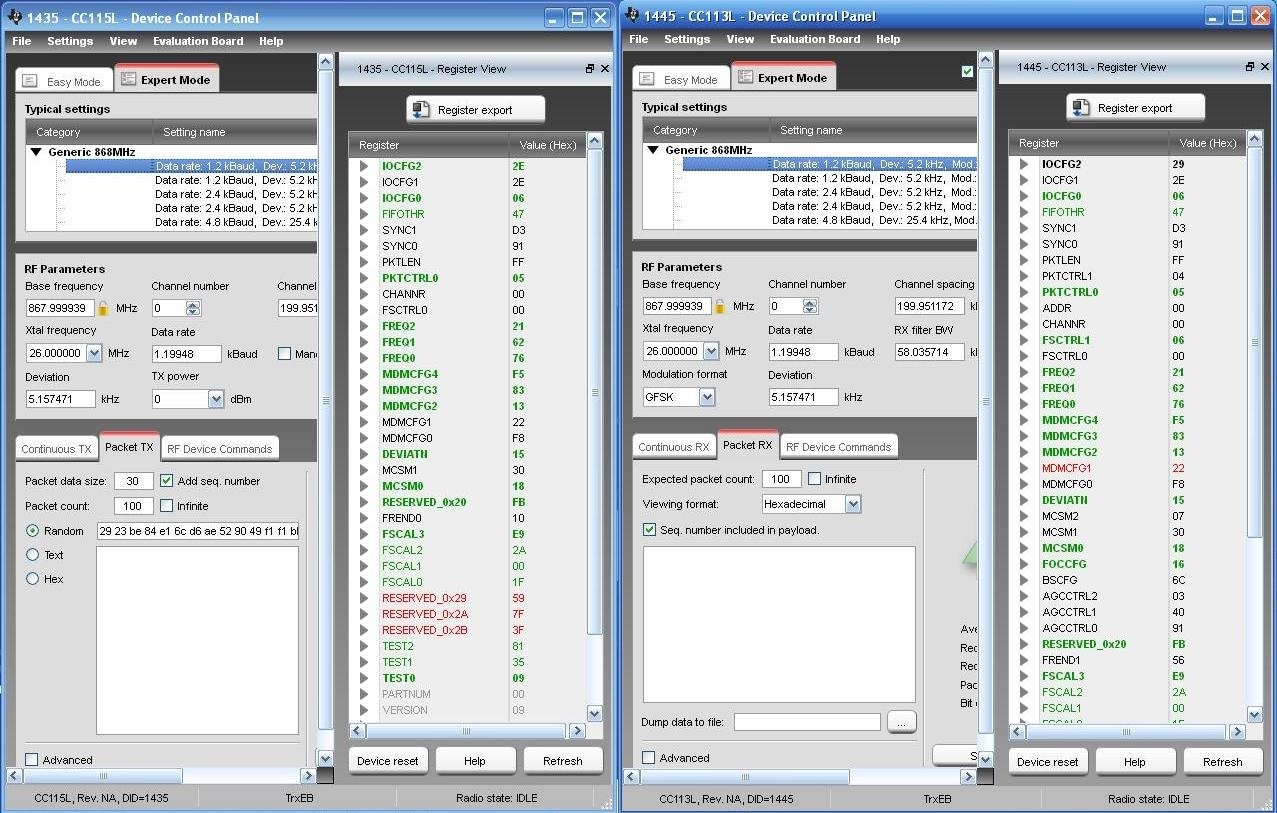Image resolution: width=1277 pixels, height=813 pixels.
Task: Toggle Advanced checkbox in CC115L window
Action: 32,760
